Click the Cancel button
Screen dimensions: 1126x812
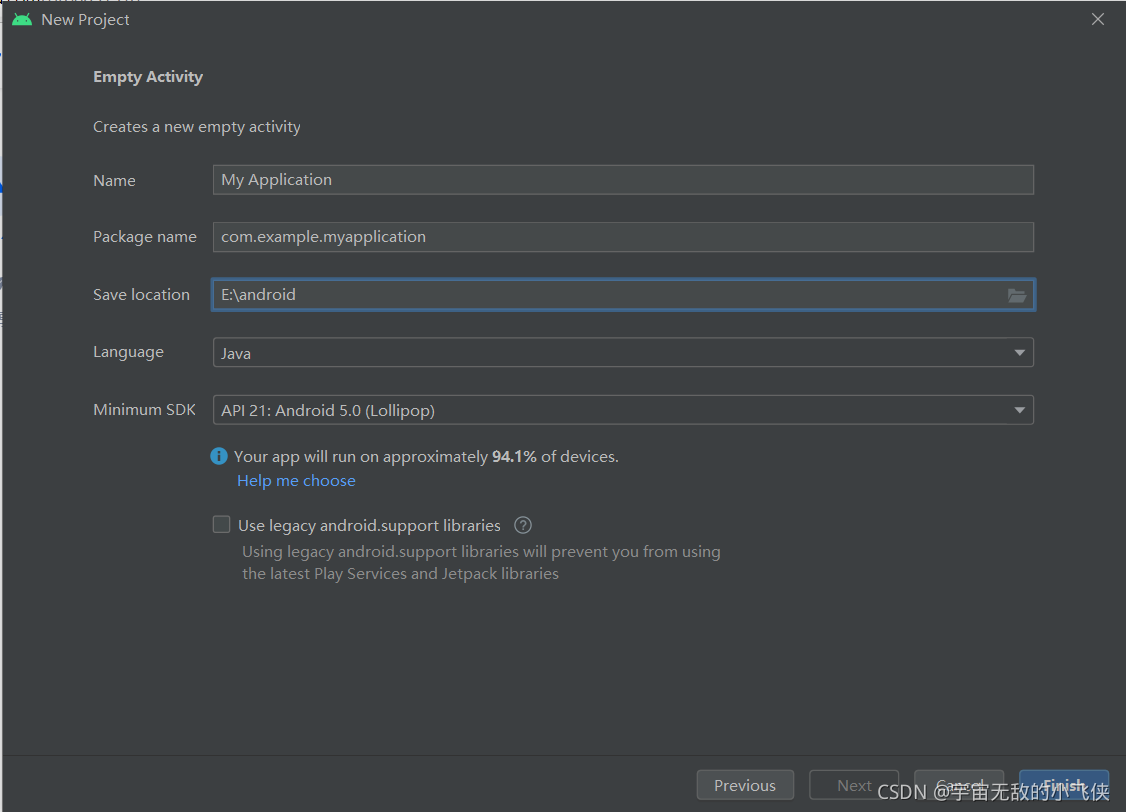[x=959, y=785]
